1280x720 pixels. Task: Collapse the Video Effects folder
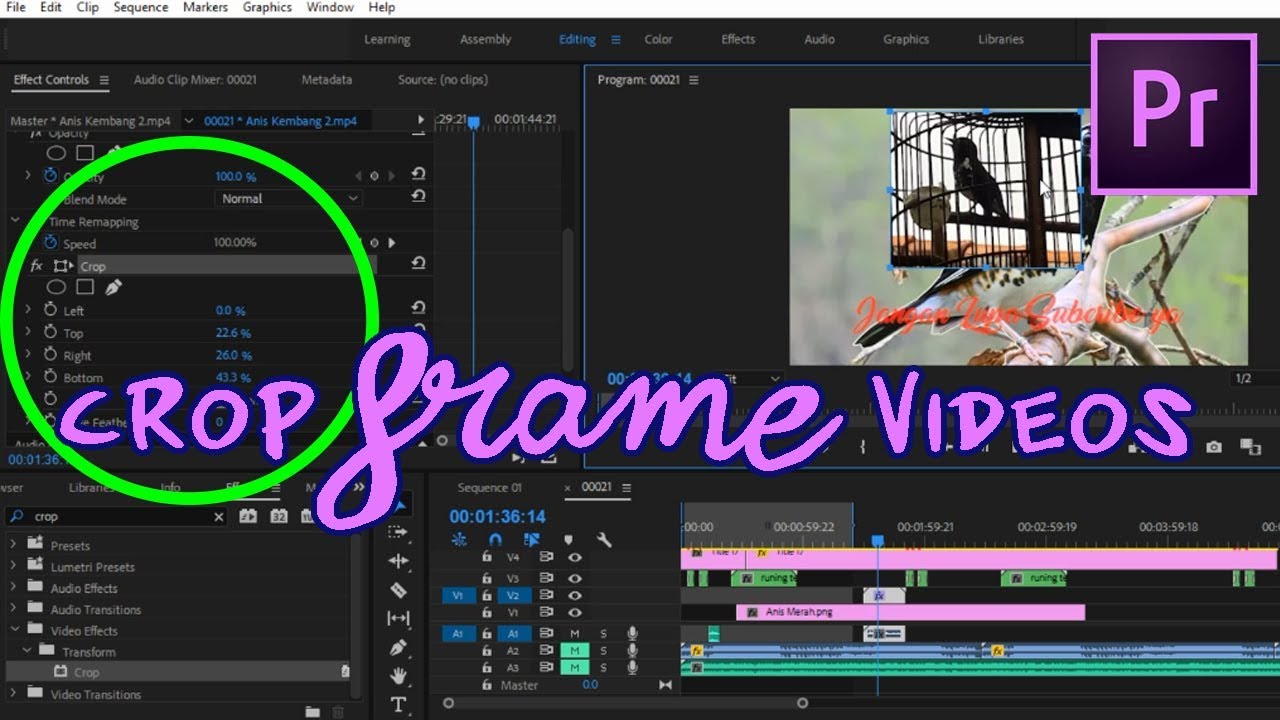click(x=13, y=630)
